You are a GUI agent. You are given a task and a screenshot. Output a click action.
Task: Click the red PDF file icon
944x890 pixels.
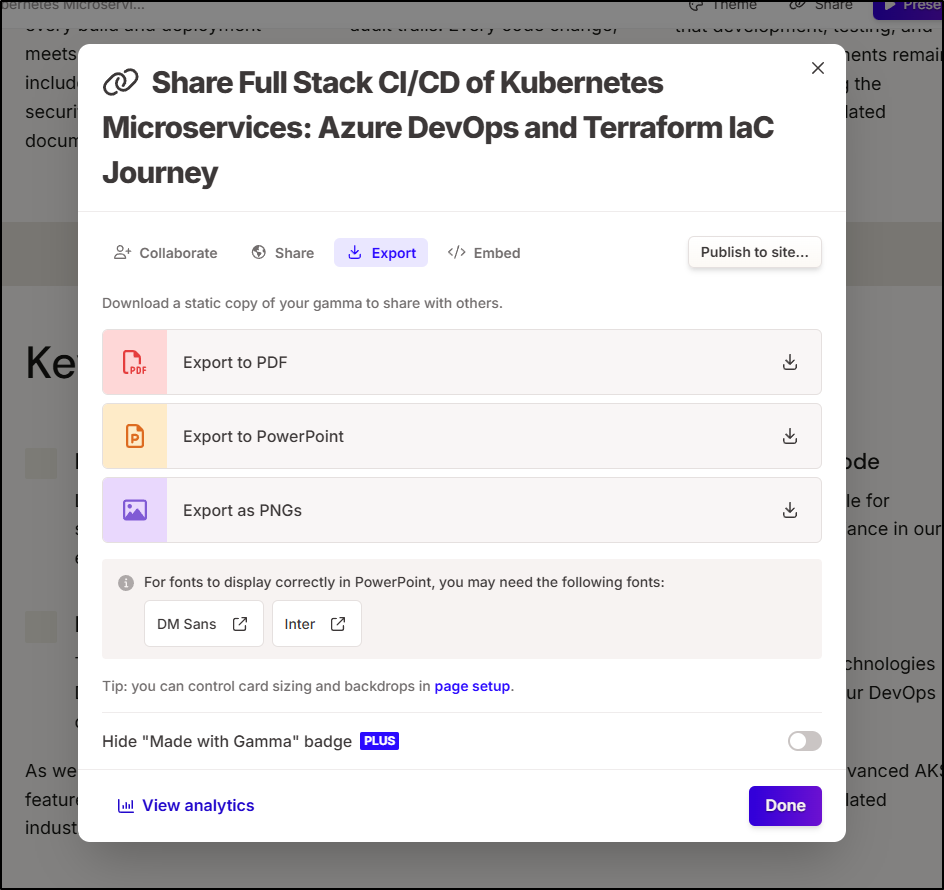(135, 363)
